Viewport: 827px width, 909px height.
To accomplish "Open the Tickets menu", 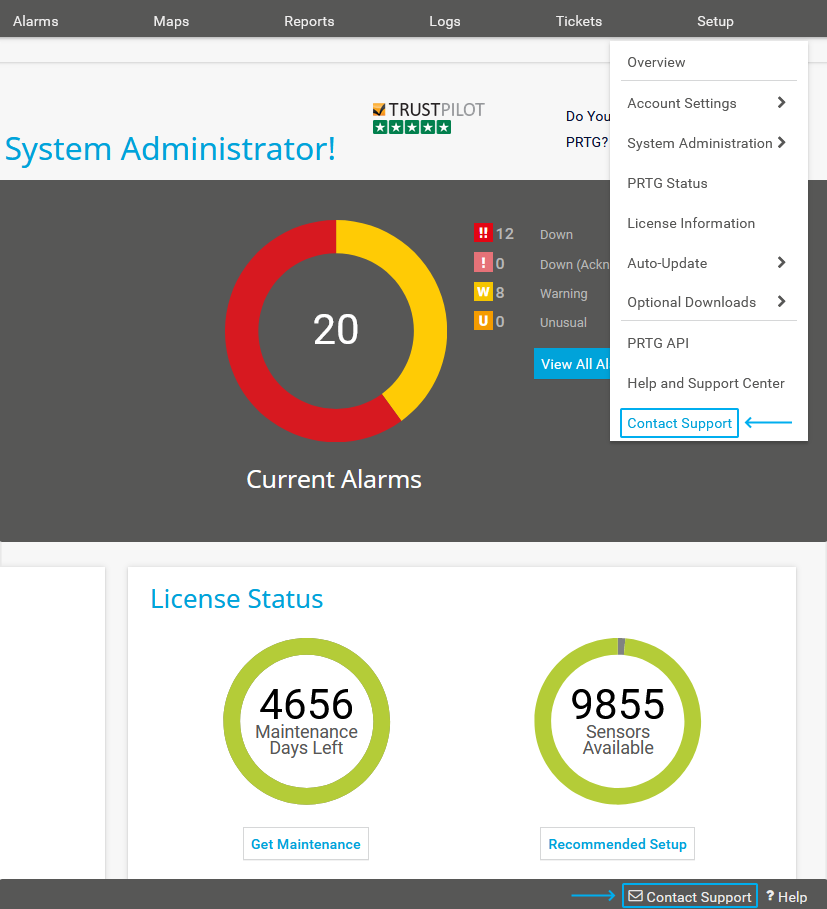I will pyautogui.click(x=579, y=21).
